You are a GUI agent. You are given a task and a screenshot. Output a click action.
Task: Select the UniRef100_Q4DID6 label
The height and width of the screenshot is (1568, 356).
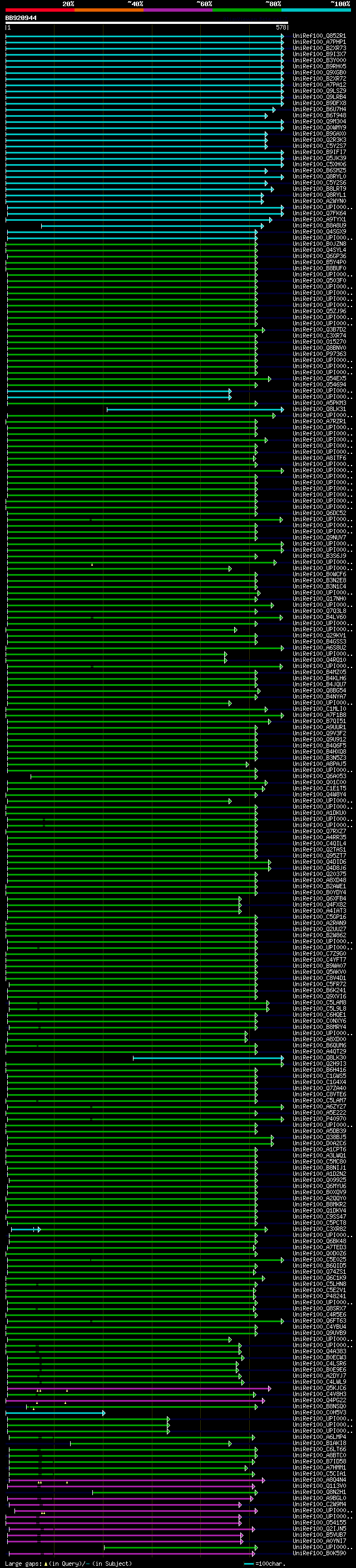click(319, 862)
